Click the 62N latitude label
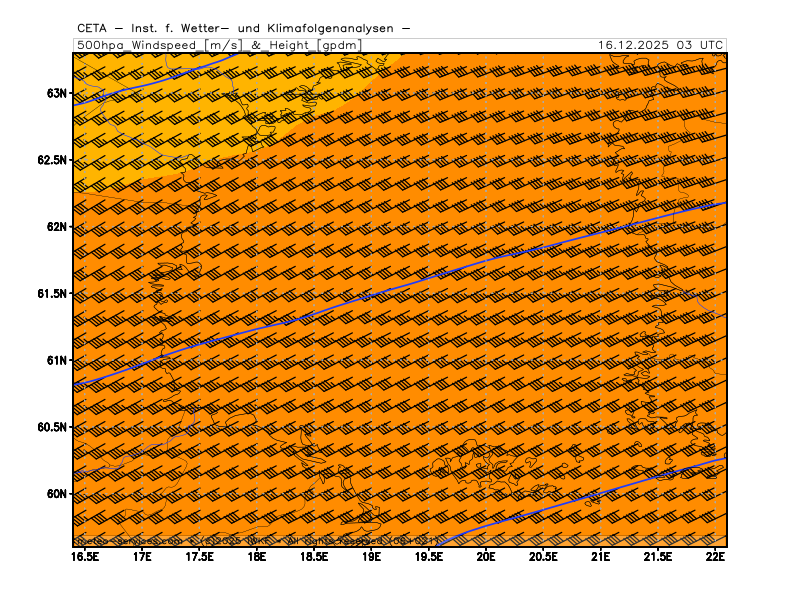 coord(56,227)
